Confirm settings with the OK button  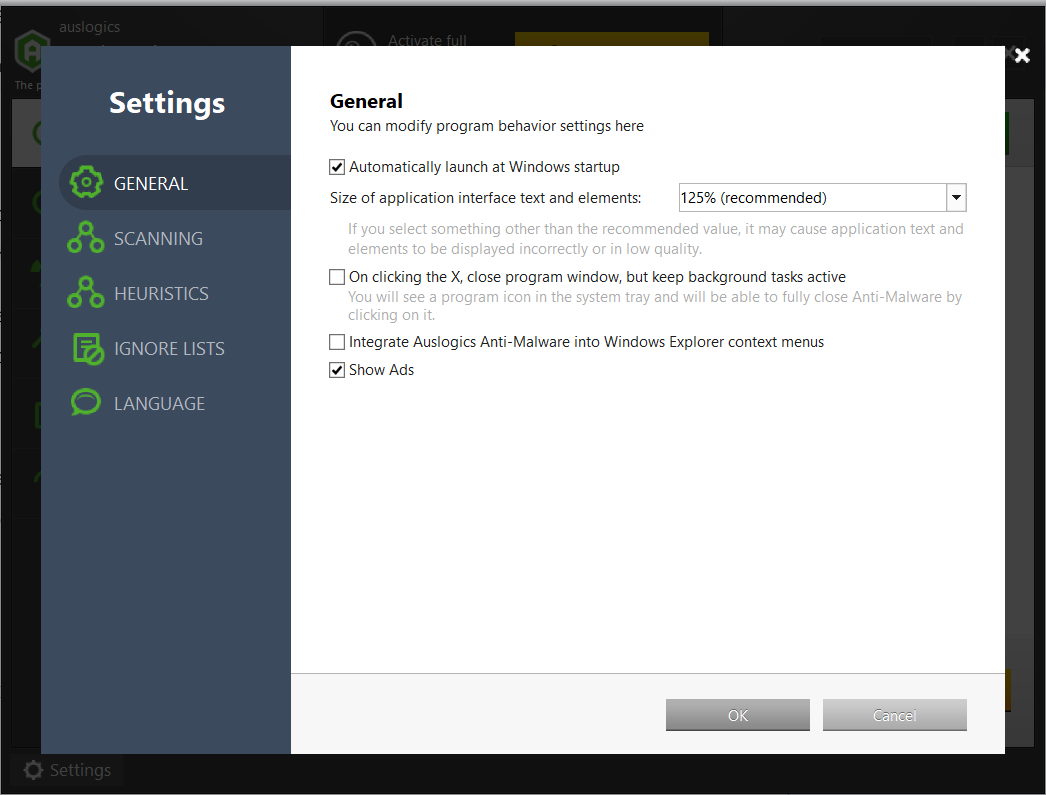coord(737,715)
